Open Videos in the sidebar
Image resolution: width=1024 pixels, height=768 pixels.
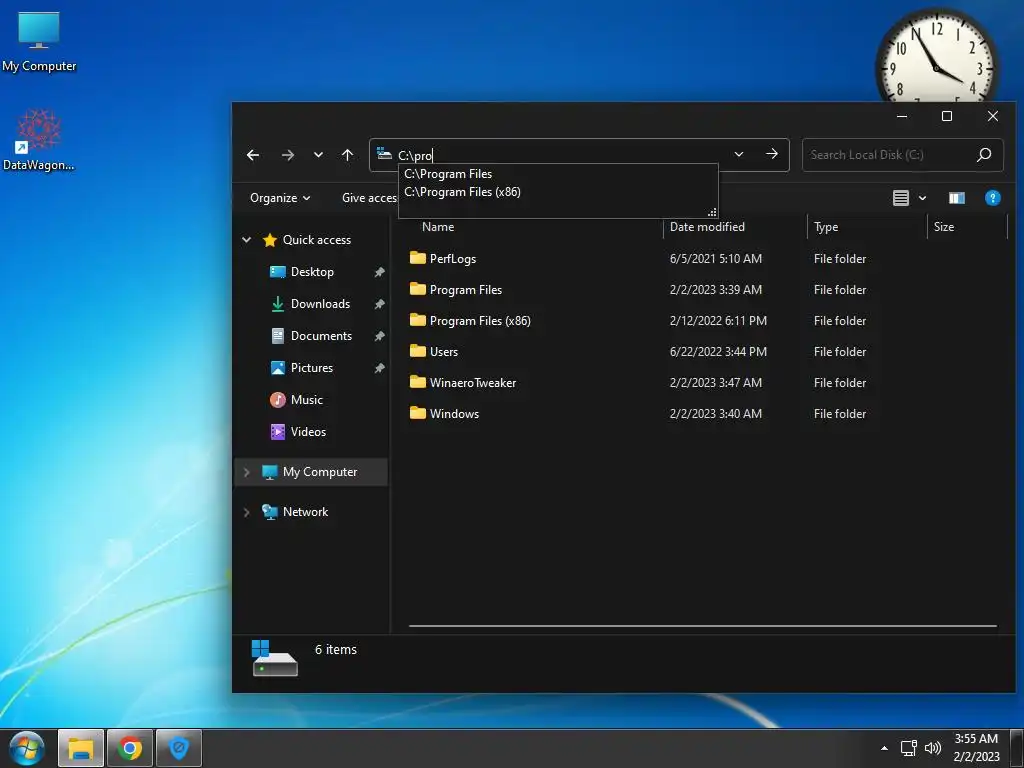tap(308, 432)
